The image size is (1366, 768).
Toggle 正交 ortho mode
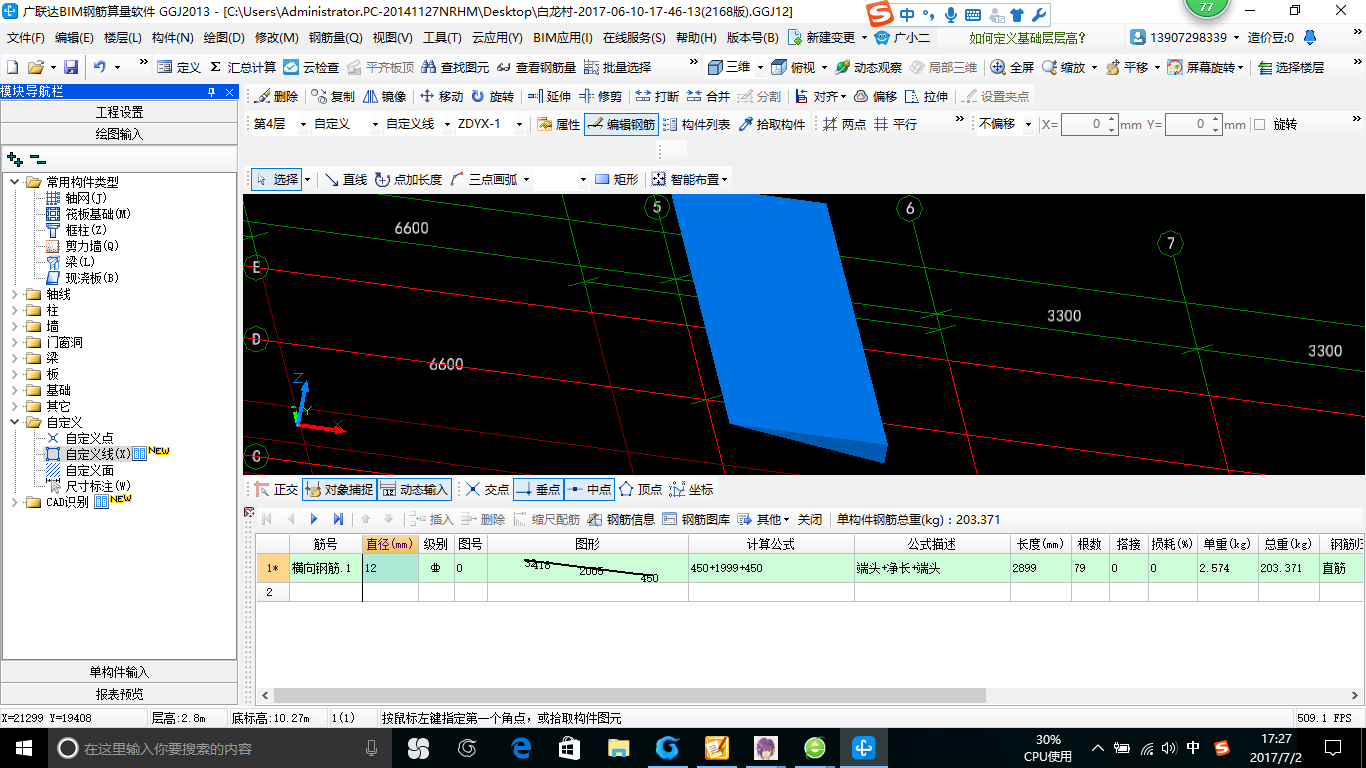[276, 489]
